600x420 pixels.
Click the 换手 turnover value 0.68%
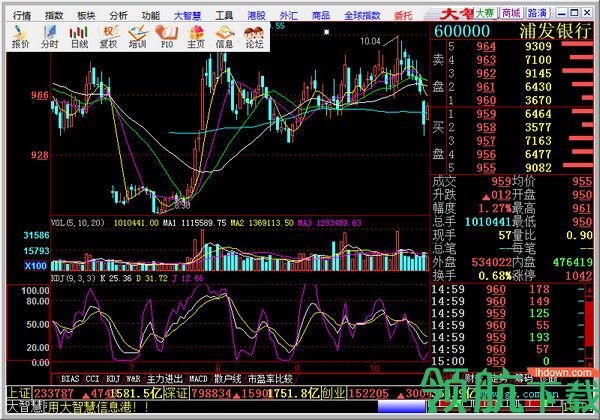click(x=495, y=275)
